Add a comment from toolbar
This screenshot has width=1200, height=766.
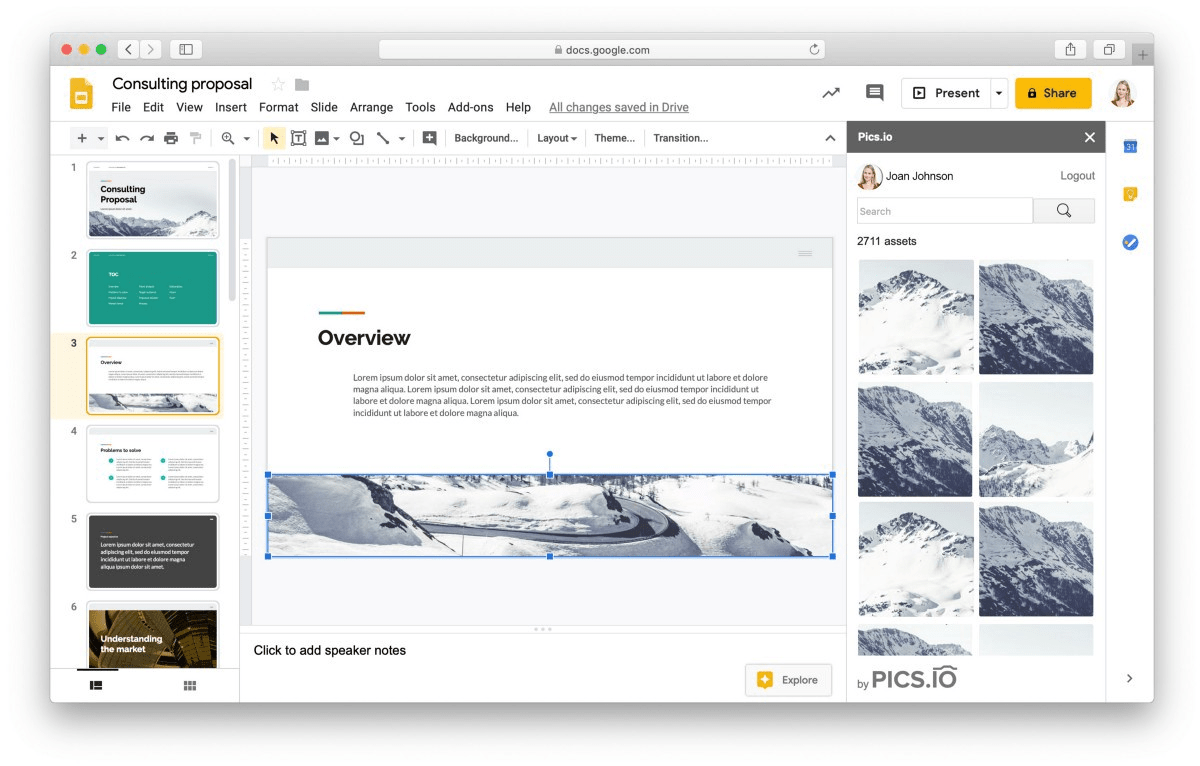click(x=429, y=138)
